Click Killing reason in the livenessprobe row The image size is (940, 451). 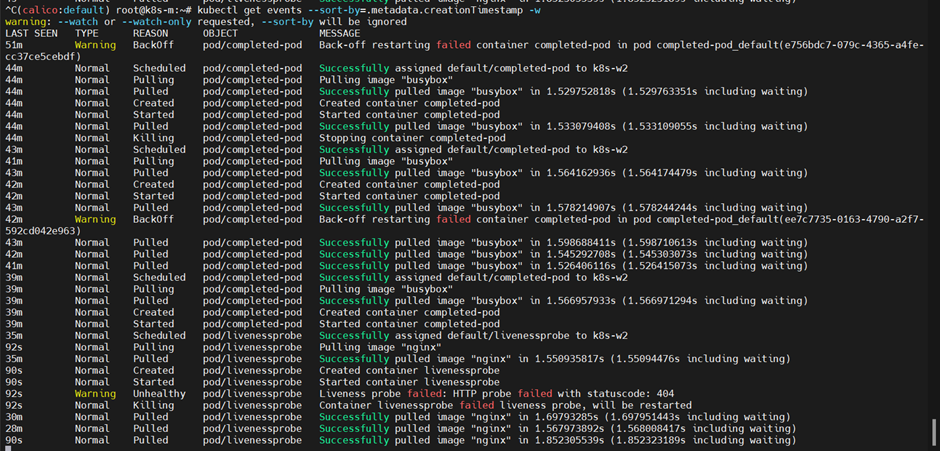coord(153,405)
